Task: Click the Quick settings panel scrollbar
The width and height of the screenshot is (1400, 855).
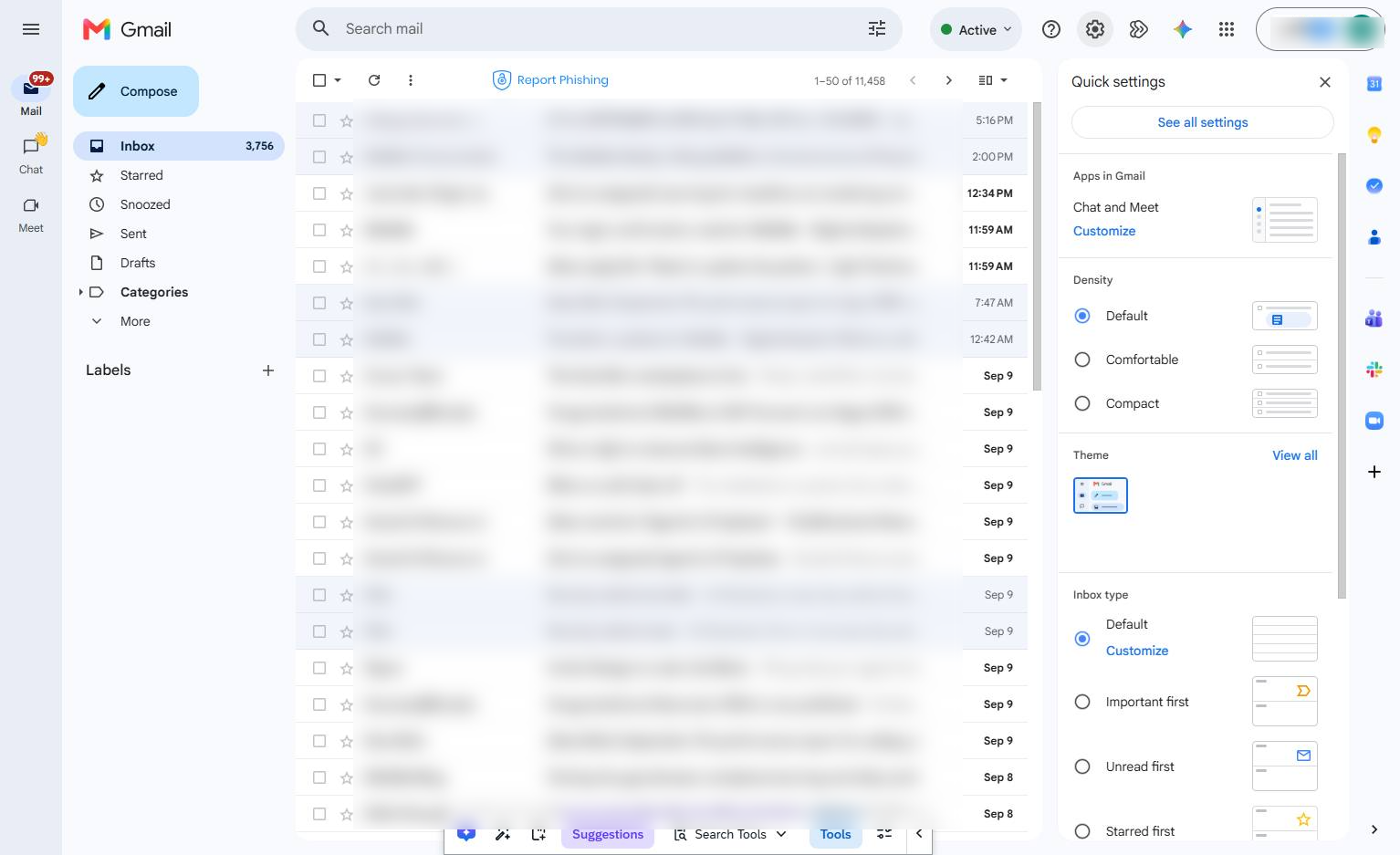Action: tap(1342, 376)
